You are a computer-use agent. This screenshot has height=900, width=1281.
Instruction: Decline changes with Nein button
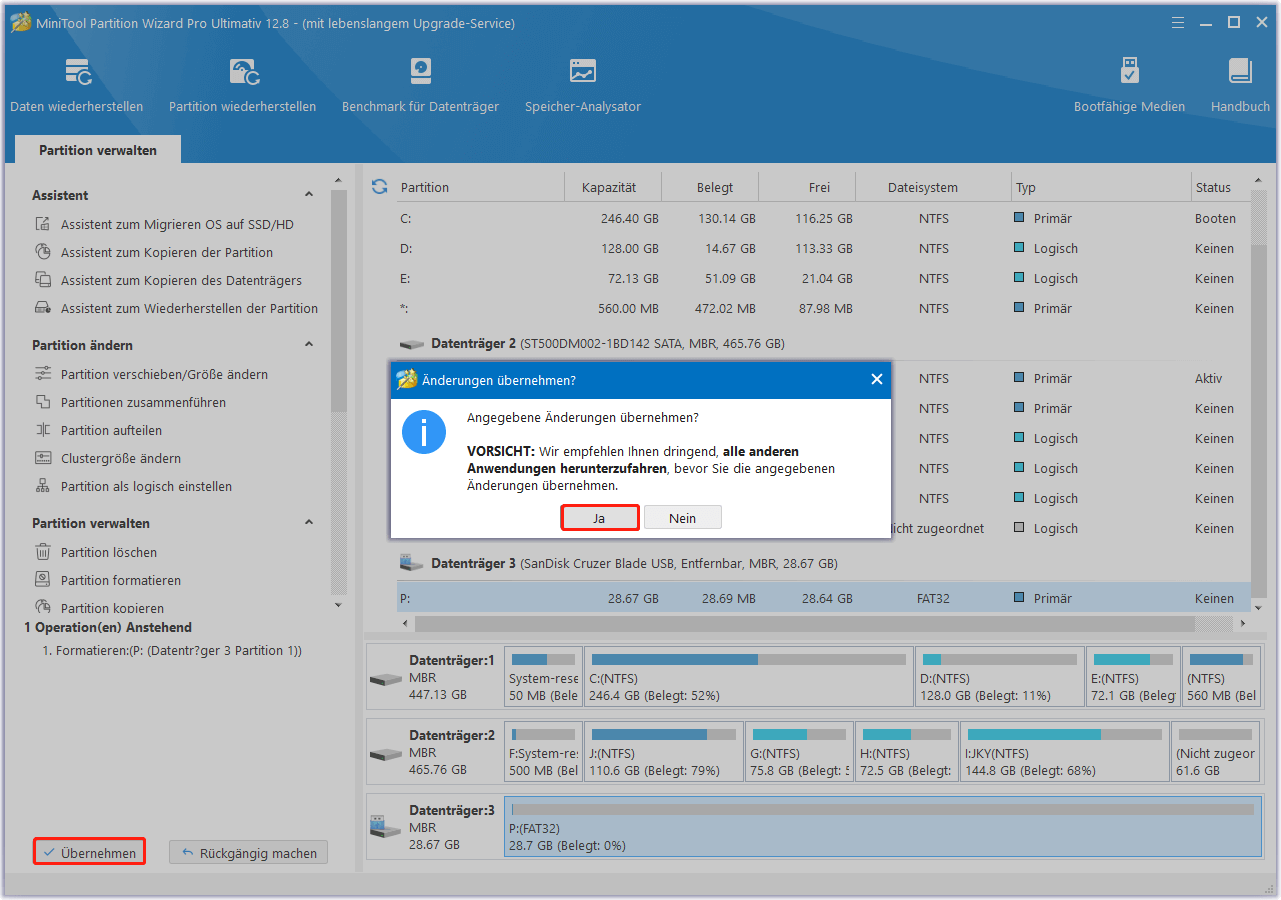(x=683, y=518)
